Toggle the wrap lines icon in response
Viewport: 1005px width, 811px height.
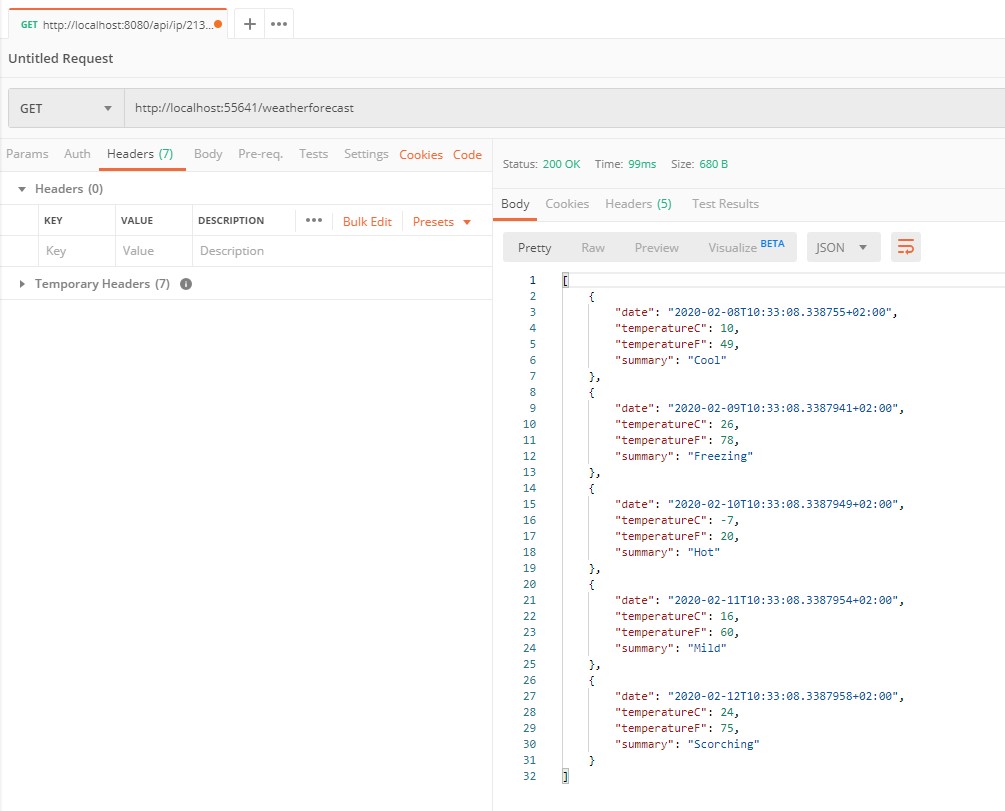click(906, 247)
